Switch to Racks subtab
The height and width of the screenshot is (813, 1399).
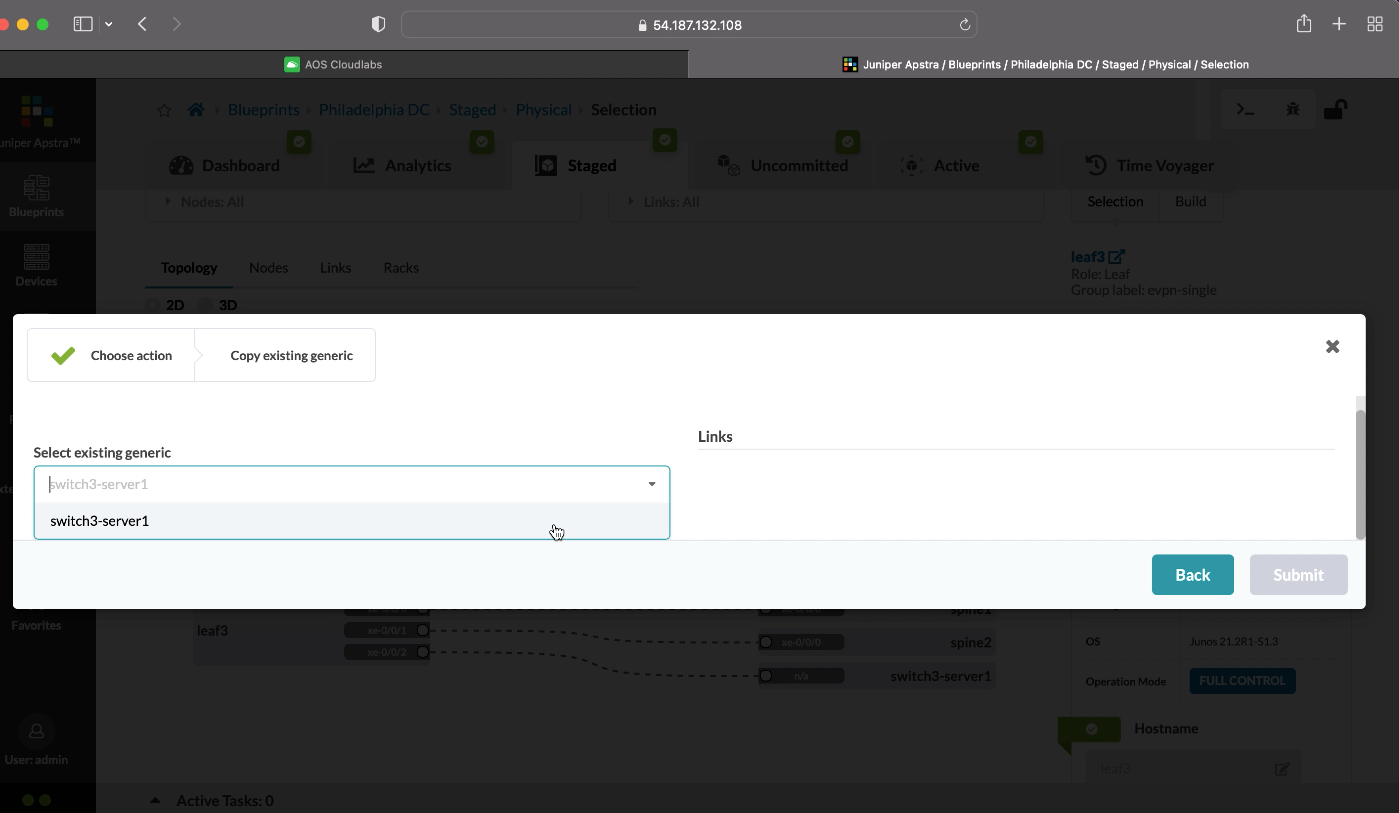[401, 268]
